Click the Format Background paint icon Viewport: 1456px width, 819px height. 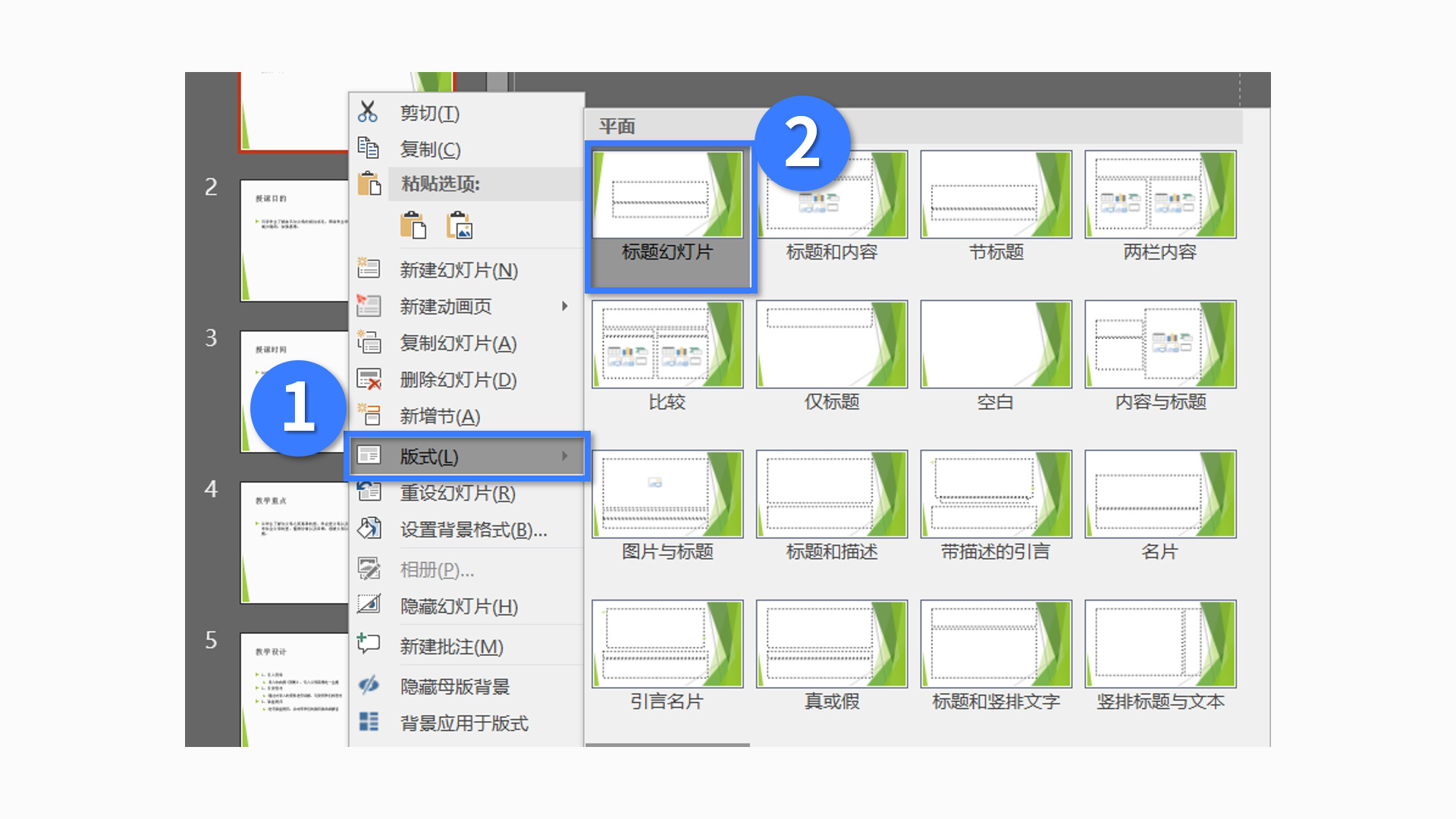click(x=369, y=529)
